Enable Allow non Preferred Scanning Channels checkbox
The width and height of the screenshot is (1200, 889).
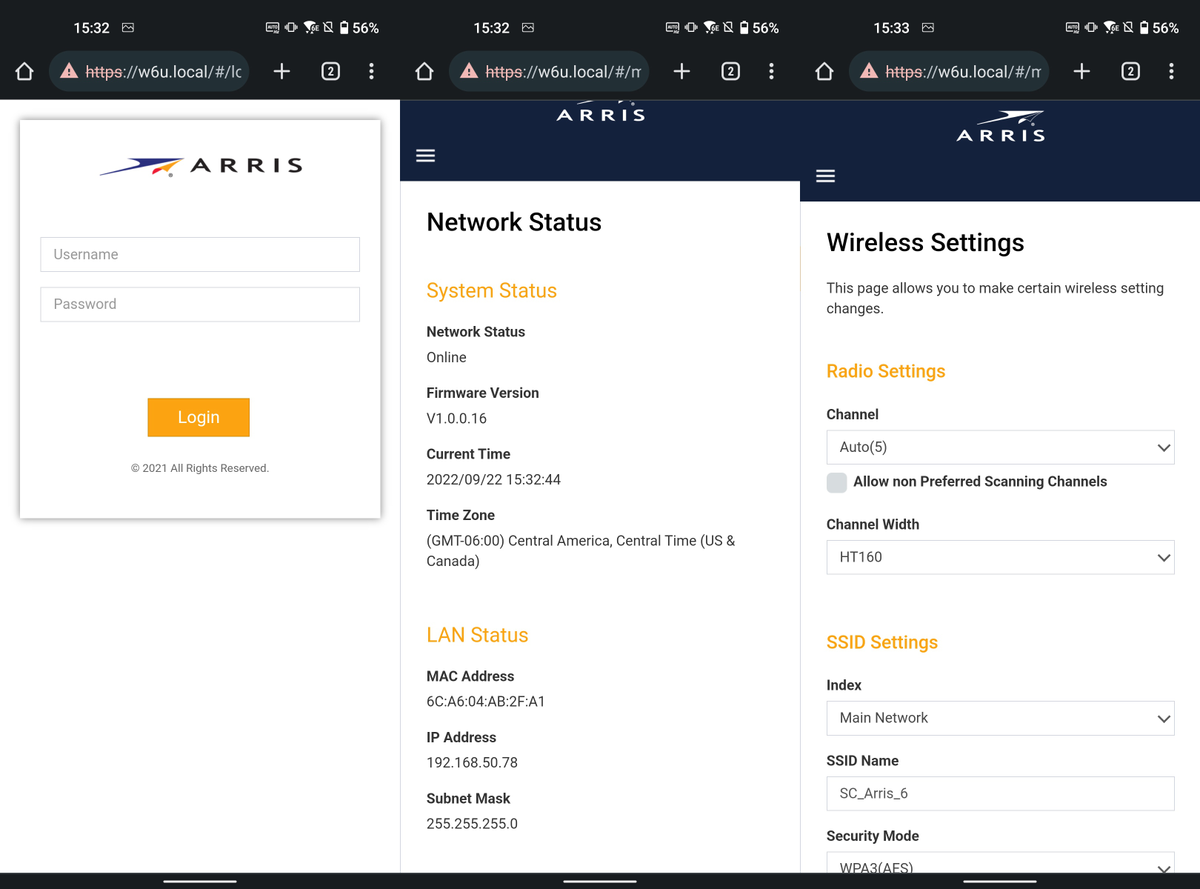point(837,482)
